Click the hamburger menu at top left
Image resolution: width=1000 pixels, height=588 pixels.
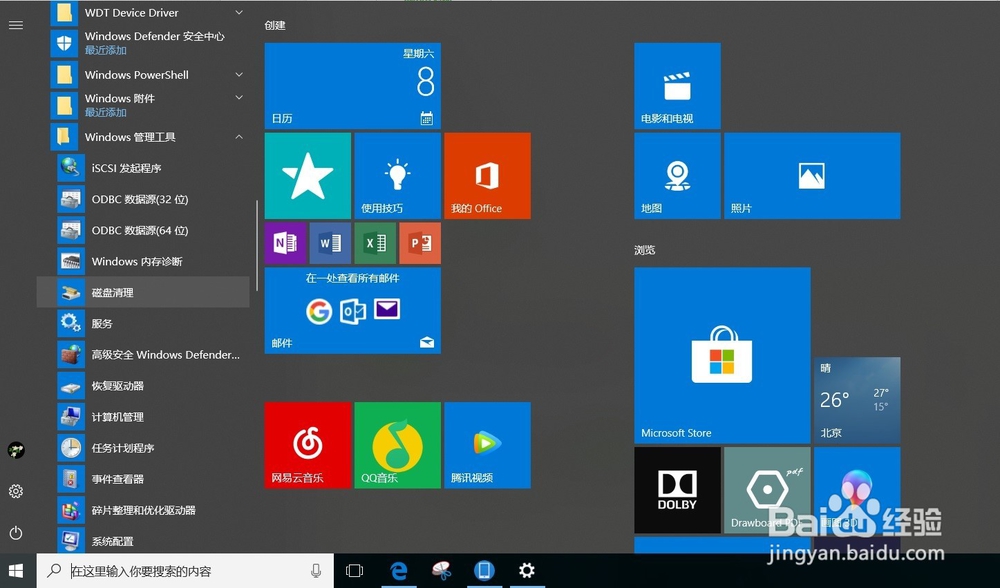(16, 25)
